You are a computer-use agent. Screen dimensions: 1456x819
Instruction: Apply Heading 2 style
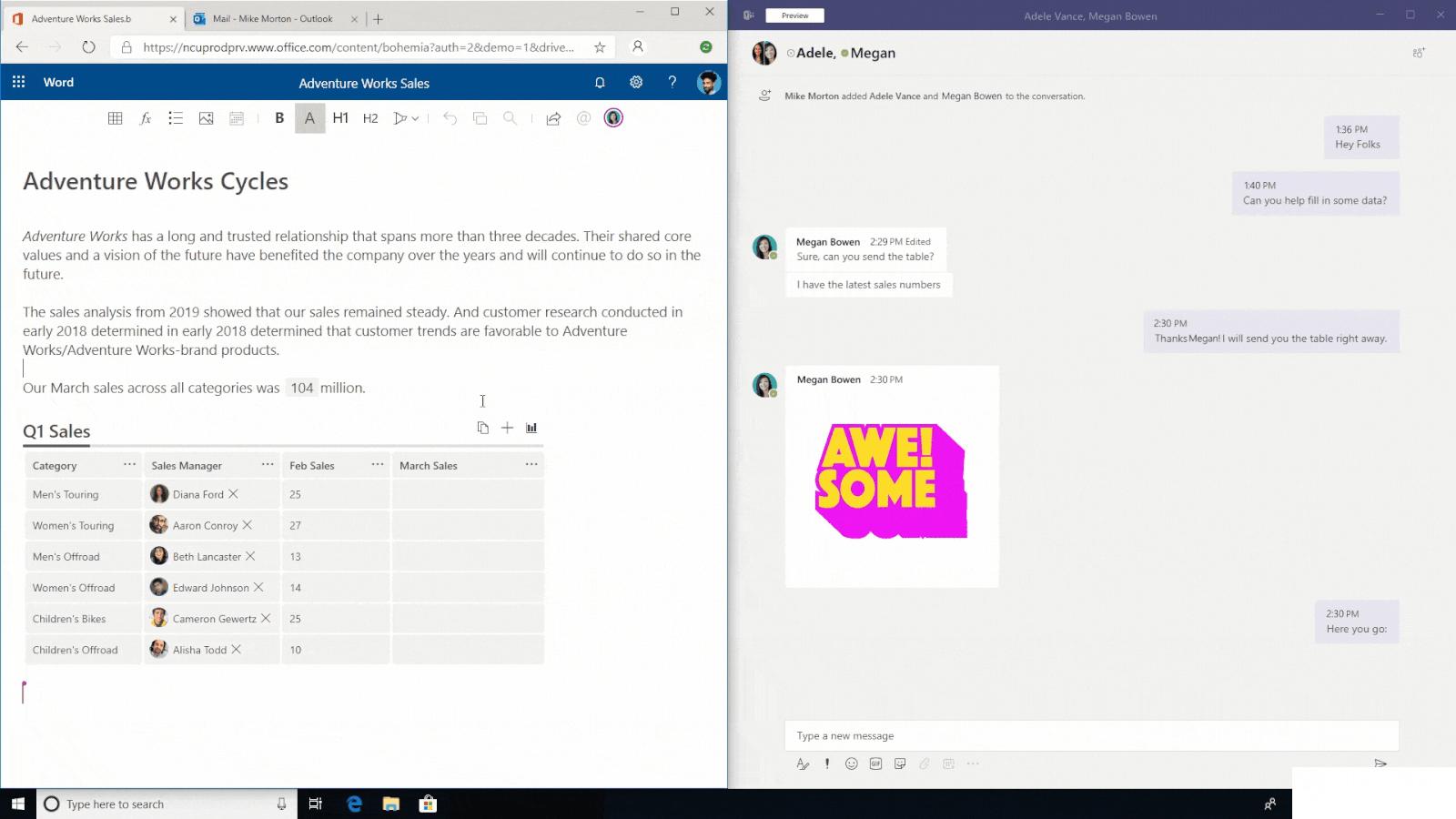pos(370,118)
